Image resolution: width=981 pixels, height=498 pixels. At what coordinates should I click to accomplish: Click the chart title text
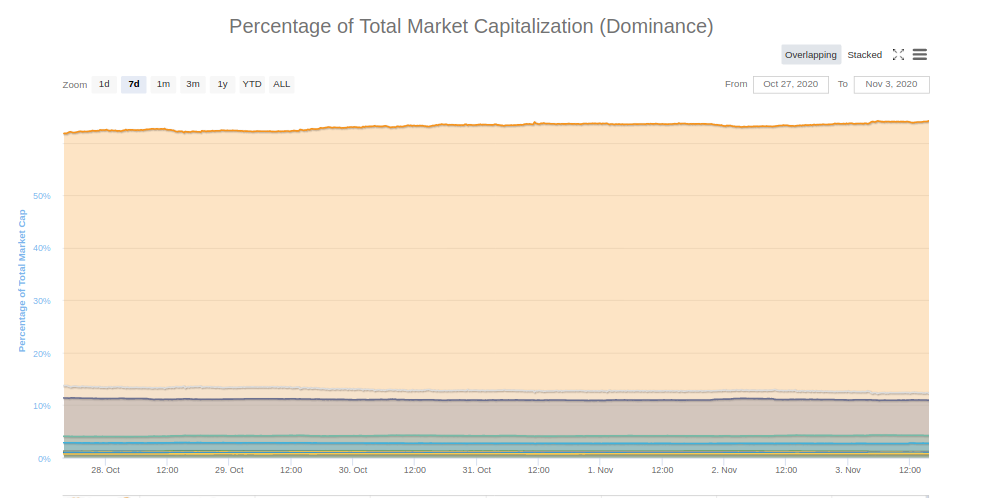click(x=471, y=26)
